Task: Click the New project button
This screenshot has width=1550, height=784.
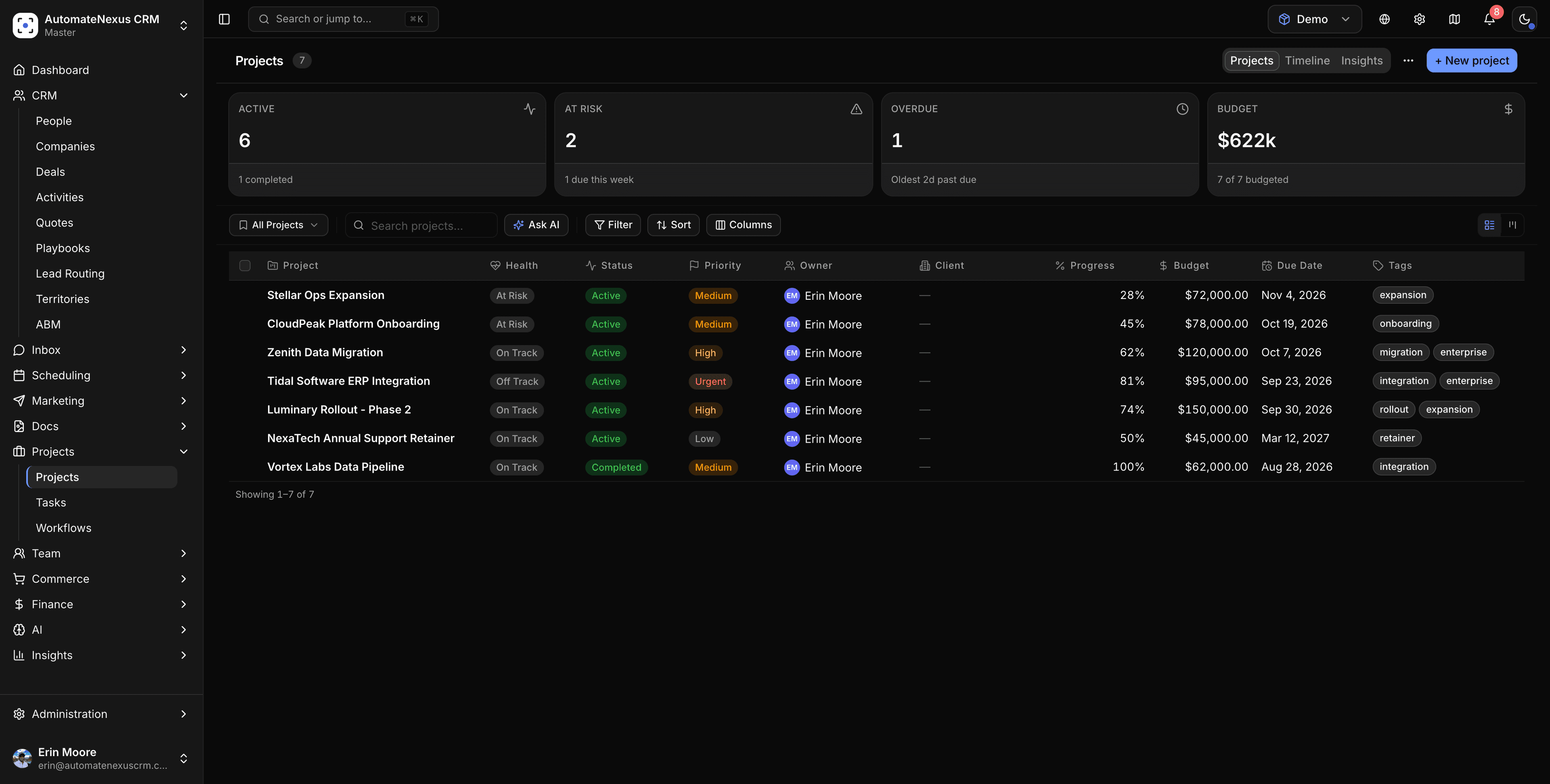Action: [1471, 61]
